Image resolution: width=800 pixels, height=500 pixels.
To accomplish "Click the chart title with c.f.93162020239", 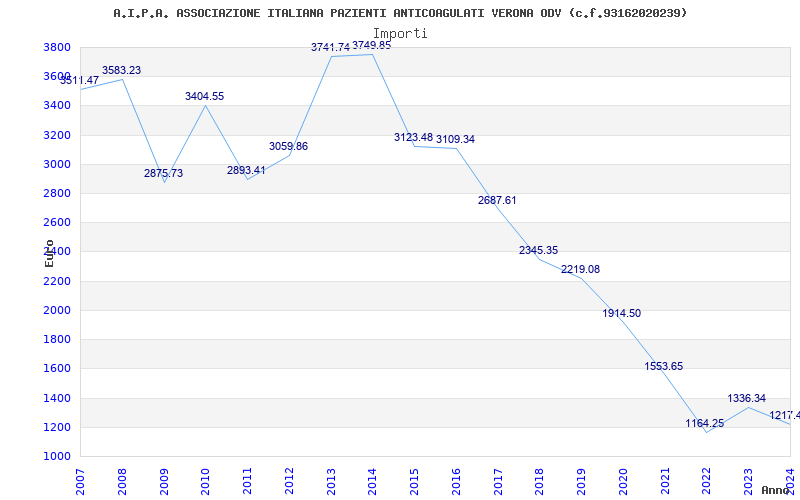I will tap(400, 13).
